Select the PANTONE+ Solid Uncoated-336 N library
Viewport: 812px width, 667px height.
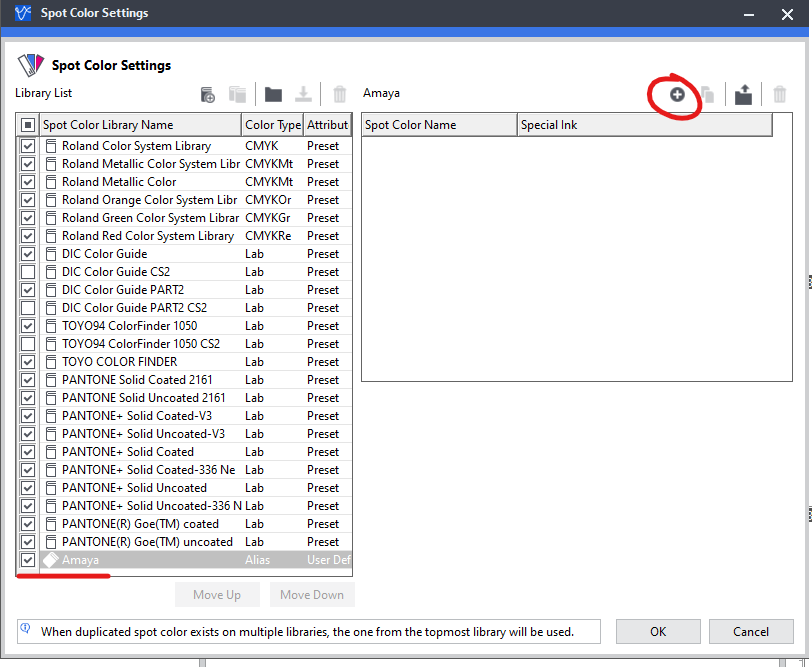click(x=151, y=506)
